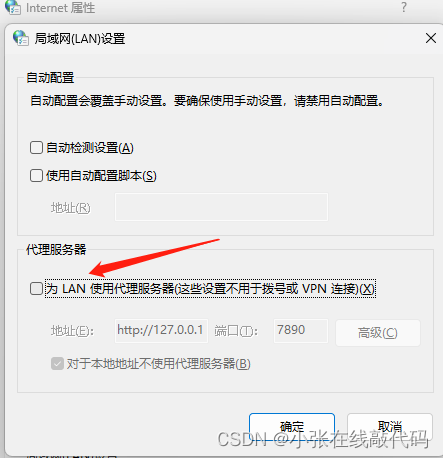
Task: Check 为 LAN 使用代理服务器 checkbox
Action: [36, 289]
